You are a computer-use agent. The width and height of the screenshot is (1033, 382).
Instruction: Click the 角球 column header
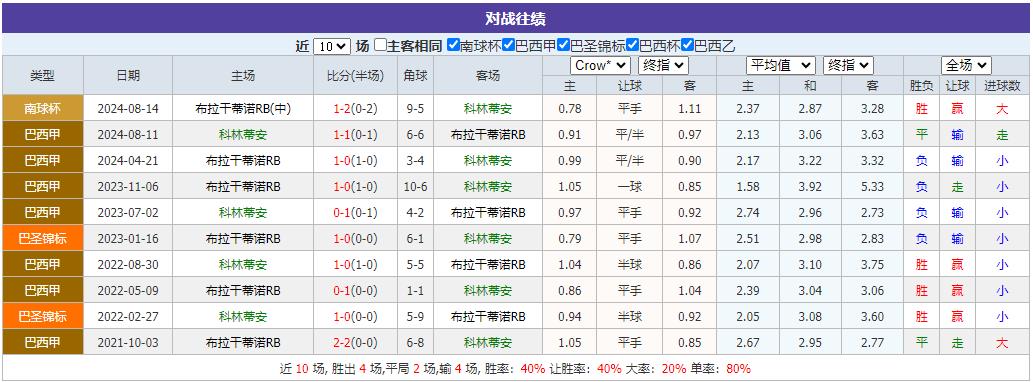click(415, 75)
